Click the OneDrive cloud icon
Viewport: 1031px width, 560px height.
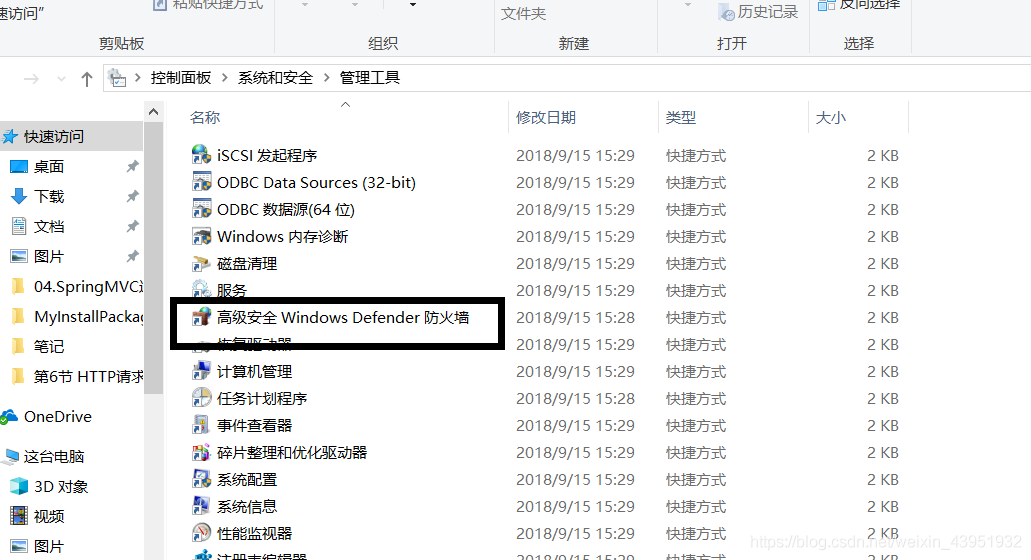tap(9, 416)
